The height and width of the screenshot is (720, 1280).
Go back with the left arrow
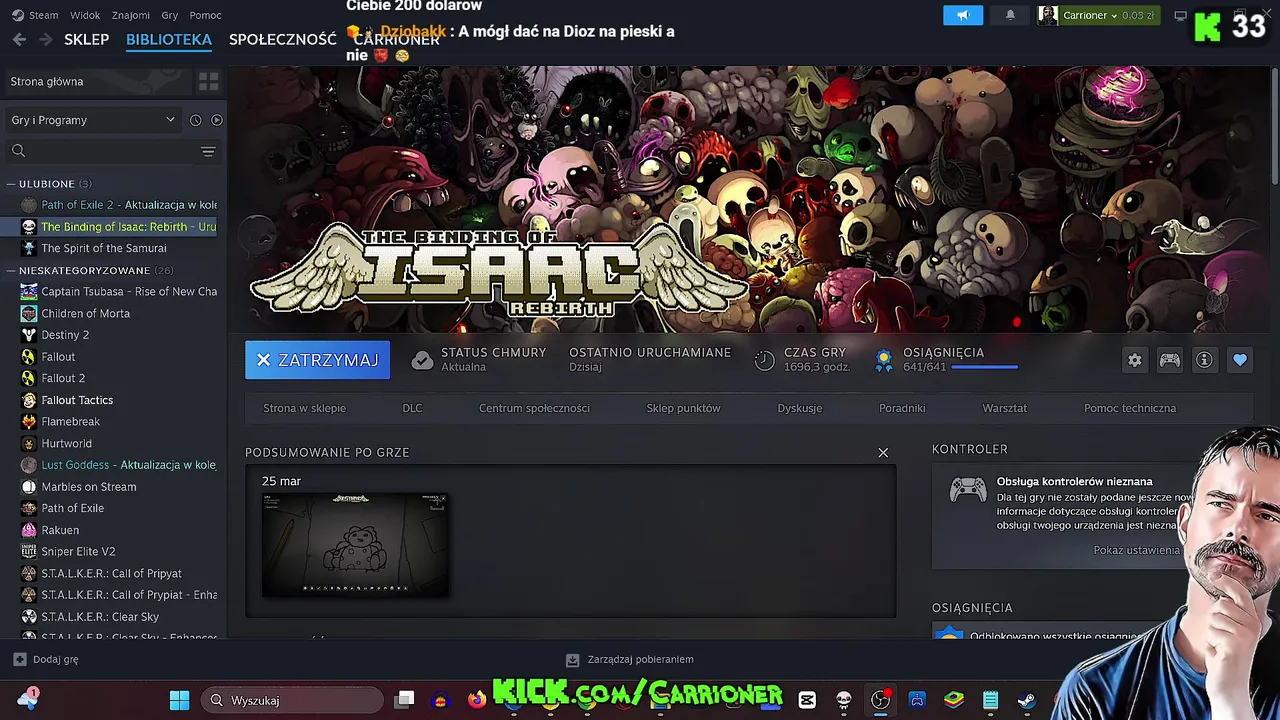point(19,40)
